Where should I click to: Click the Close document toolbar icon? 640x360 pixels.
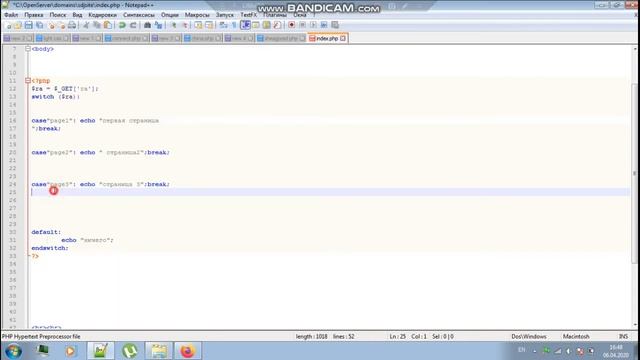pos(51,25)
